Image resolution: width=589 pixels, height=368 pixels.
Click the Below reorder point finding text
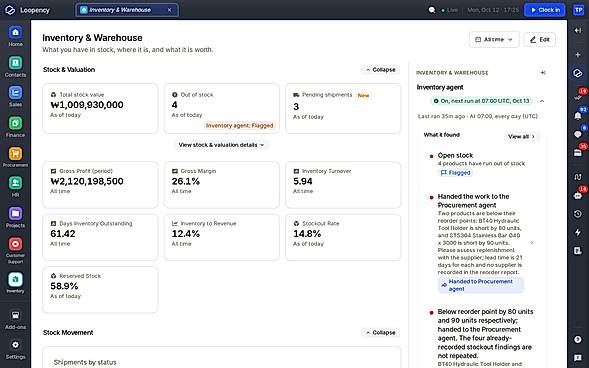[x=485, y=333]
